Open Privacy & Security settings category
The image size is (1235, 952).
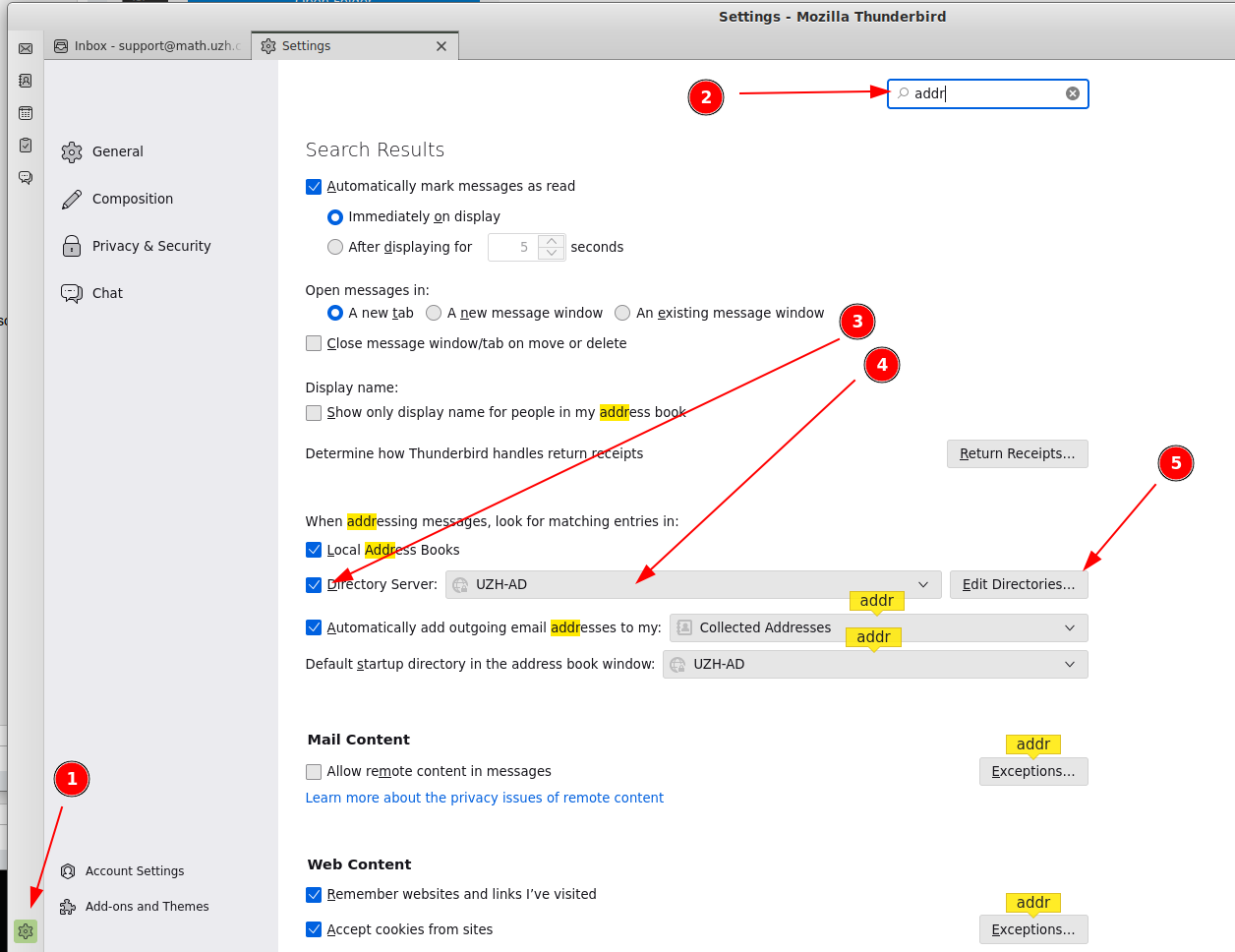pyautogui.click(x=150, y=246)
